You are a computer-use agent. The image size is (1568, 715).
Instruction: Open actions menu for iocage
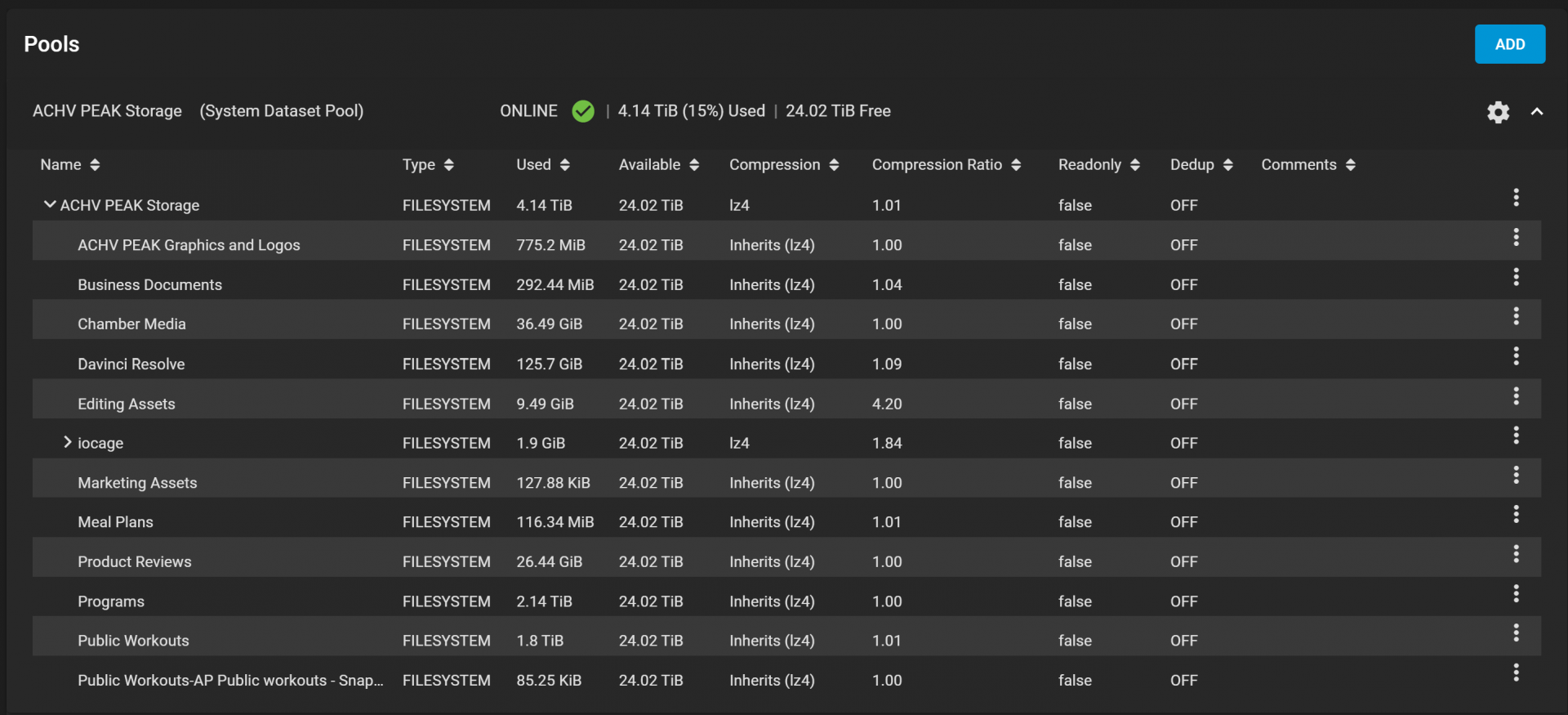click(x=1516, y=436)
